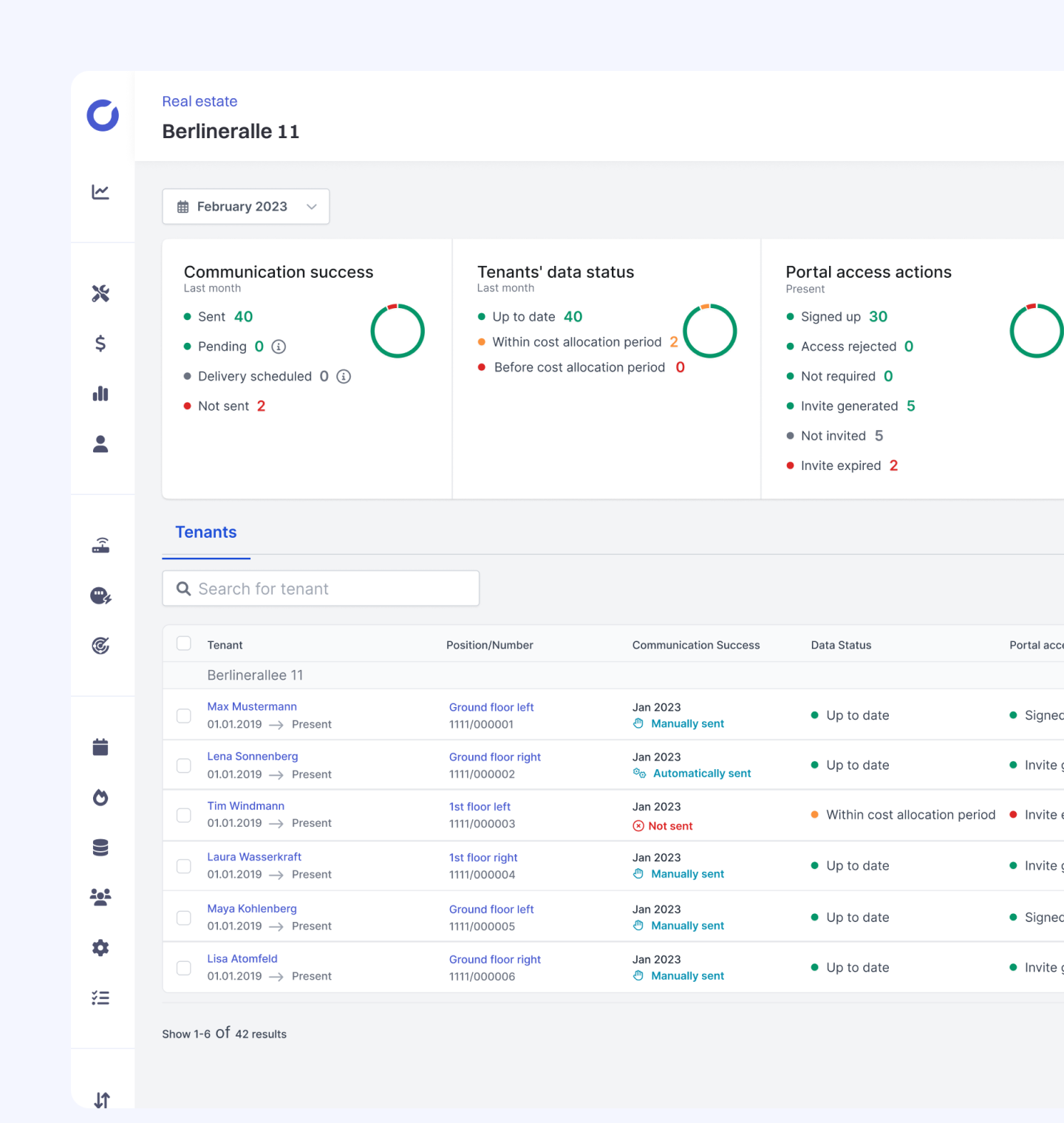This screenshot has width=1064, height=1123.
Task: Switch to the Tenants tab
Action: tap(205, 532)
